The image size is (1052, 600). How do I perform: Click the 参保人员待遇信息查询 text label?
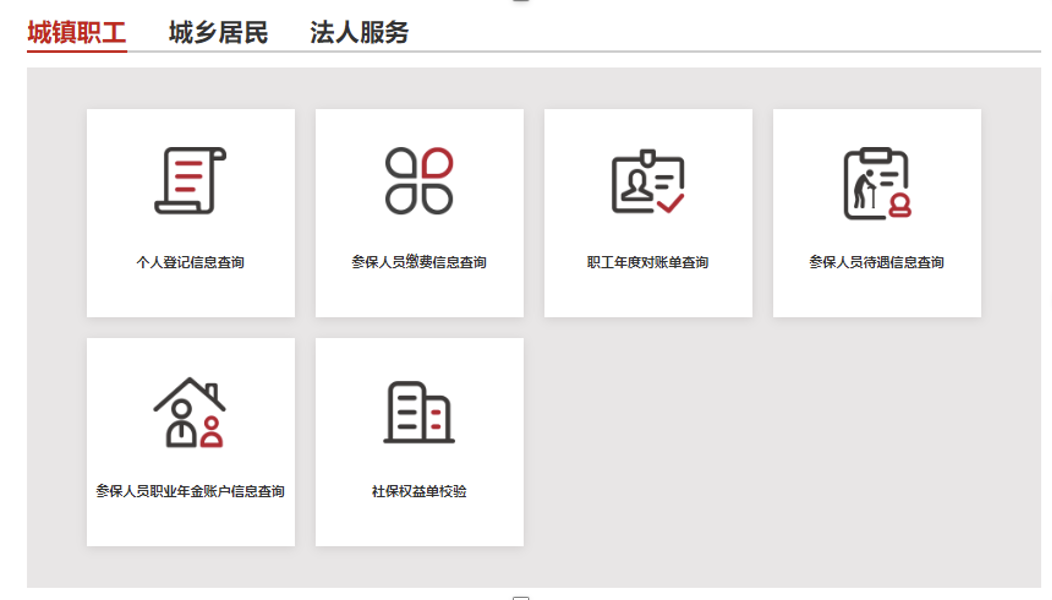point(877,262)
